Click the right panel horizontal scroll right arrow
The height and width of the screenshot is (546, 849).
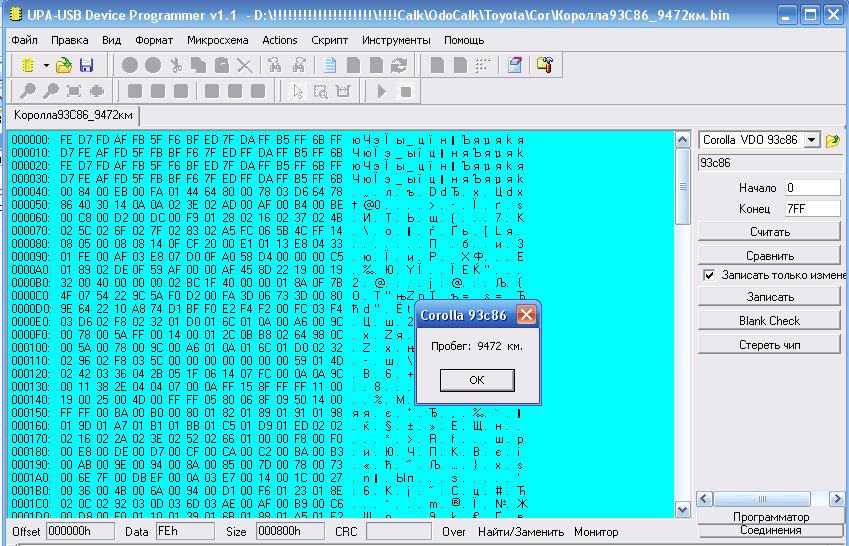coord(837,499)
